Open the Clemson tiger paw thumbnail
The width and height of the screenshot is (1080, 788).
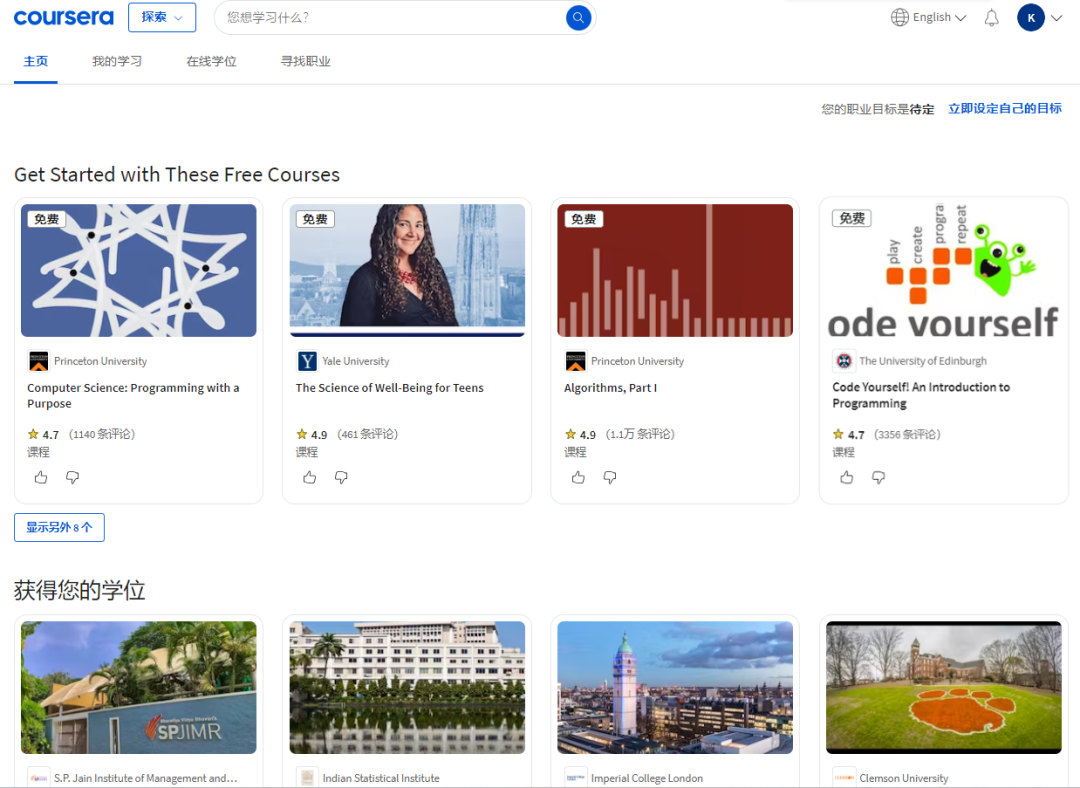[944, 687]
